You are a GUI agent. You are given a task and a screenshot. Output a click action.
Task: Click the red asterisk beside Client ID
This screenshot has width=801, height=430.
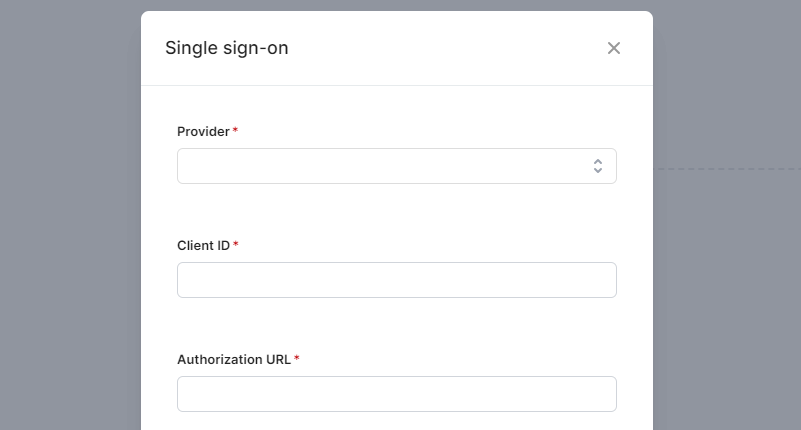point(236,244)
